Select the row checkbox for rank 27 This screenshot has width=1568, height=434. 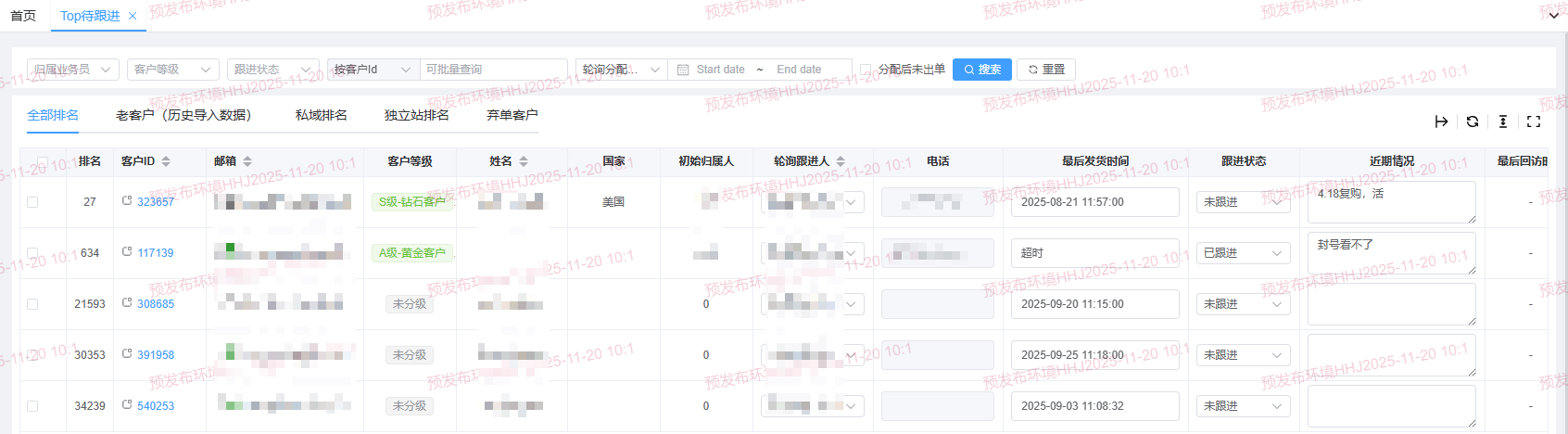coord(32,201)
